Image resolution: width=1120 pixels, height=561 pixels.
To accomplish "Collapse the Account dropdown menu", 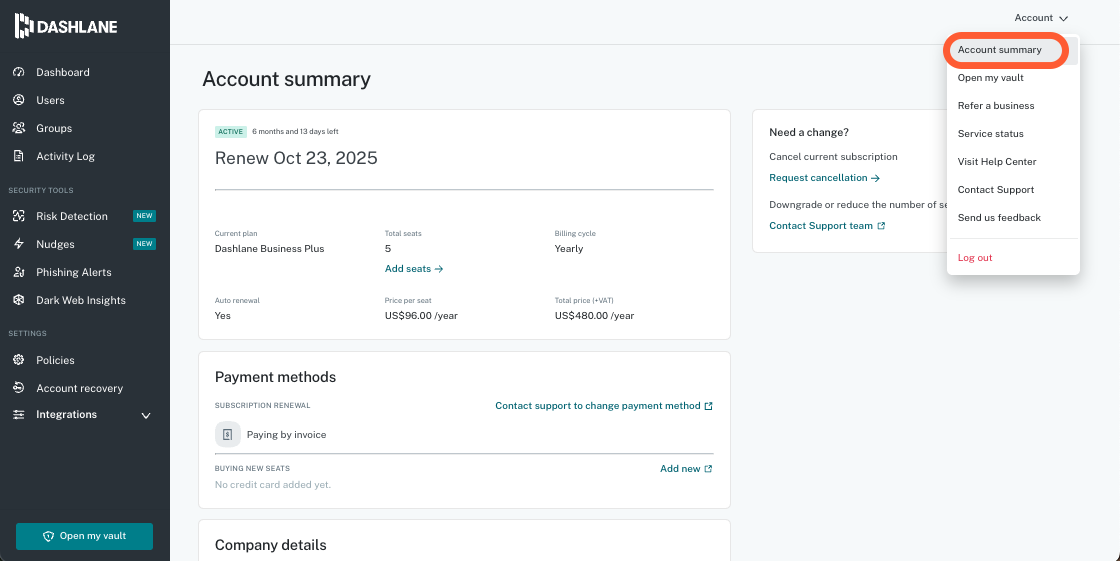I will point(1041,18).
